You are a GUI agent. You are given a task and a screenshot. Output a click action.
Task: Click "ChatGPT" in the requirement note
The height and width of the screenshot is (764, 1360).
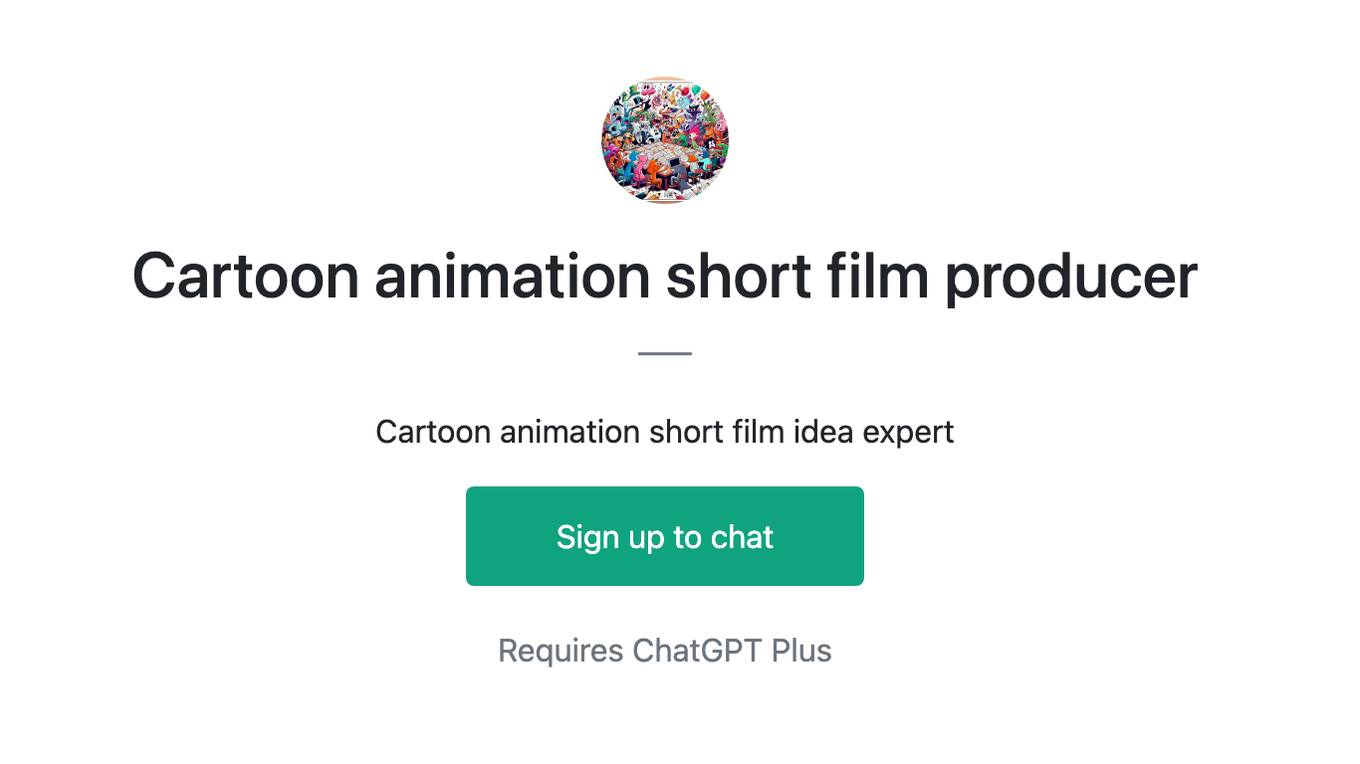pyautogui.click(x=697, y=651)
